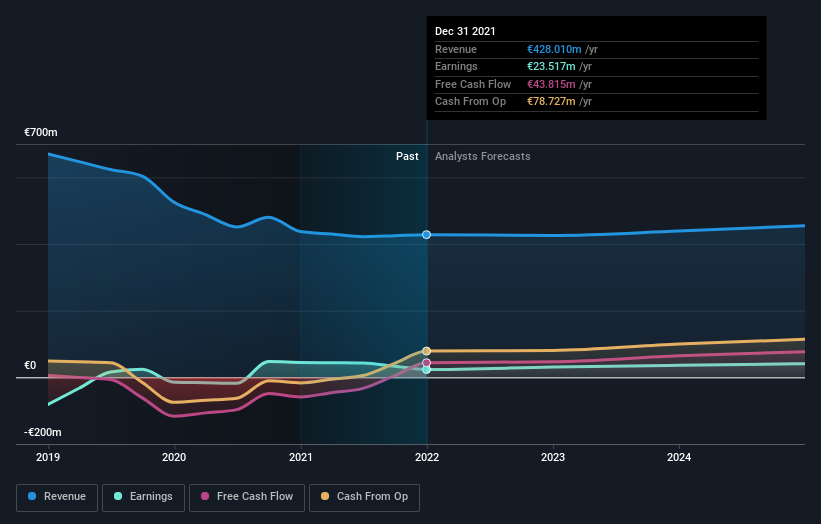Click the Cash From Op tooltip row label

click(x=470, y=102)
